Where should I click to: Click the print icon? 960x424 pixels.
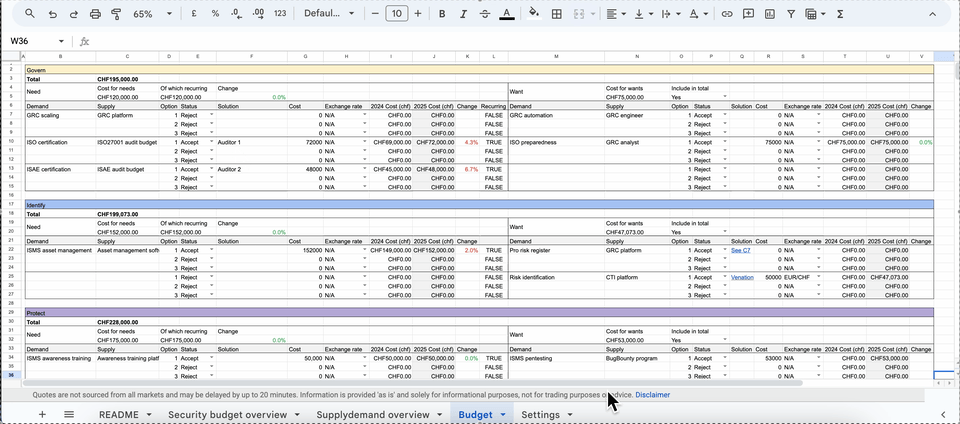(x=95, y=14)
